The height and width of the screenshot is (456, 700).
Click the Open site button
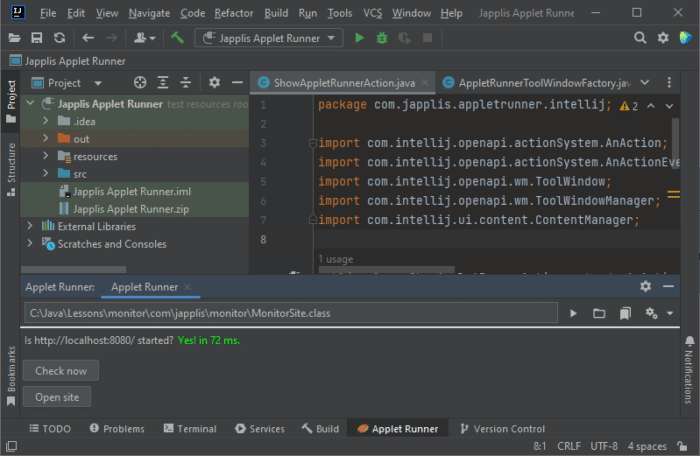tap(57, 397)
